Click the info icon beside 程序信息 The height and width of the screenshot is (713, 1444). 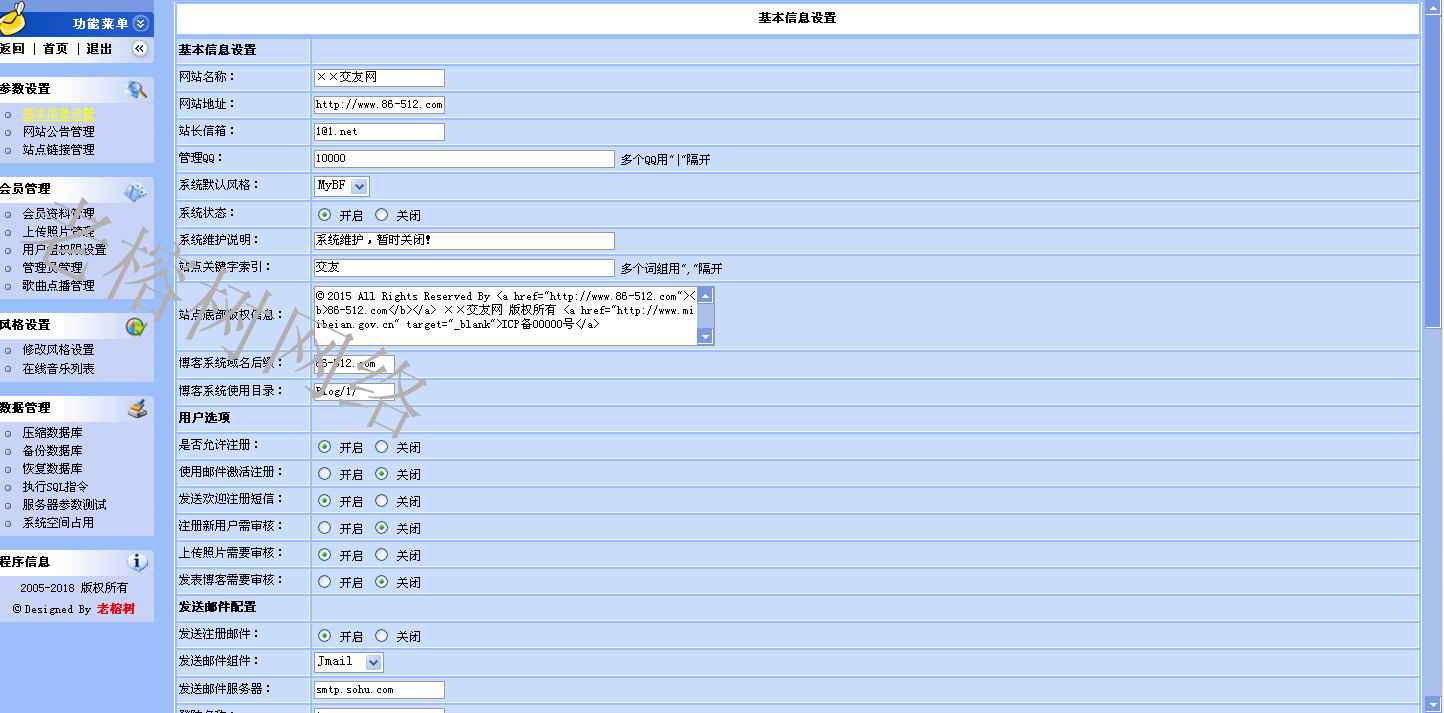138,562
